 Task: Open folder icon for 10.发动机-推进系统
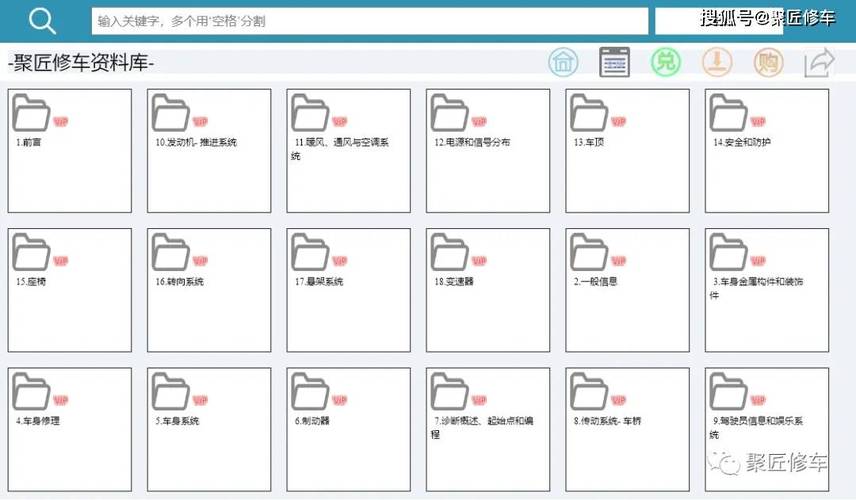[x=171, y=112]
